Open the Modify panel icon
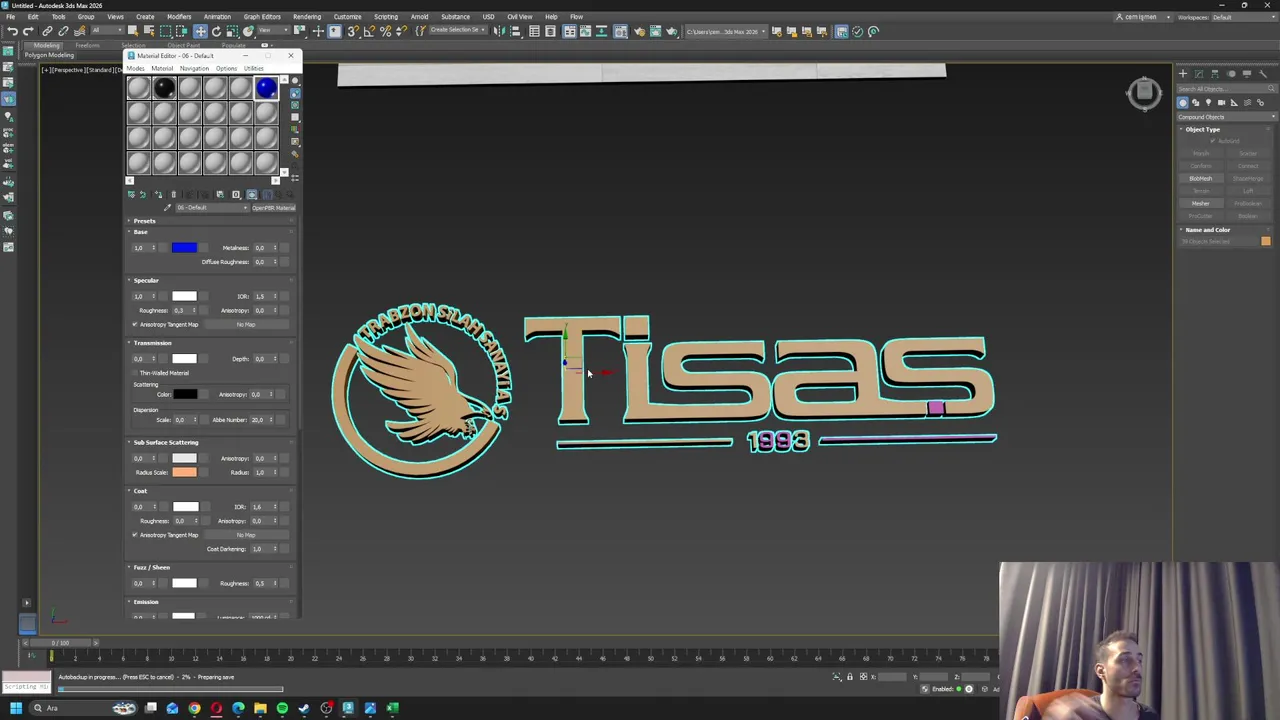 tap(1199, 74)
